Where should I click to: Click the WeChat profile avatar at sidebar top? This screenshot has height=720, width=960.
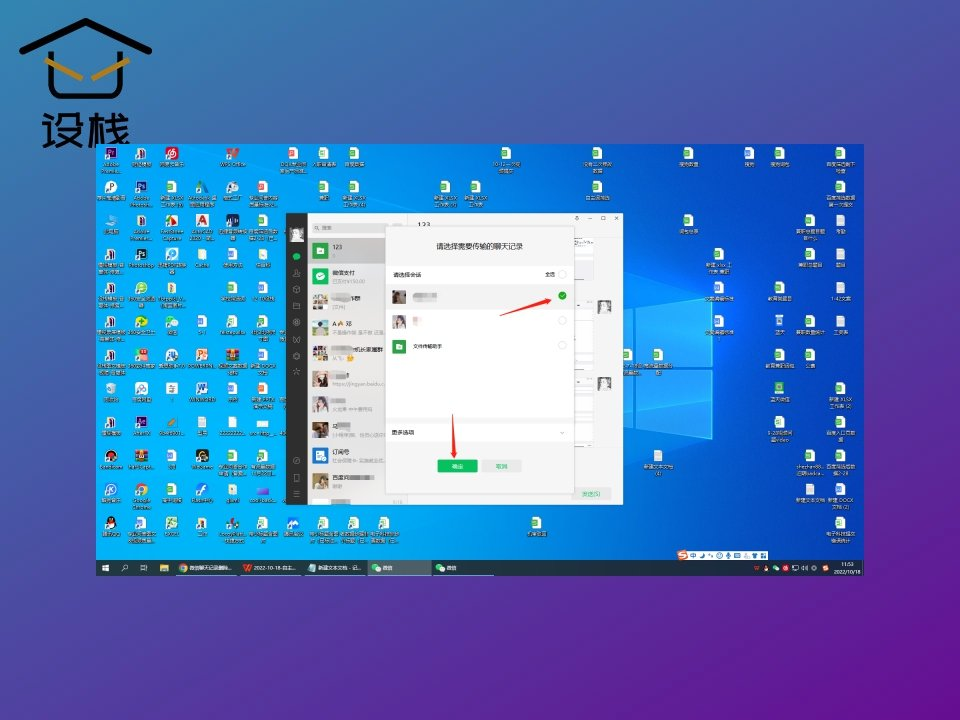tap(296, 234)
